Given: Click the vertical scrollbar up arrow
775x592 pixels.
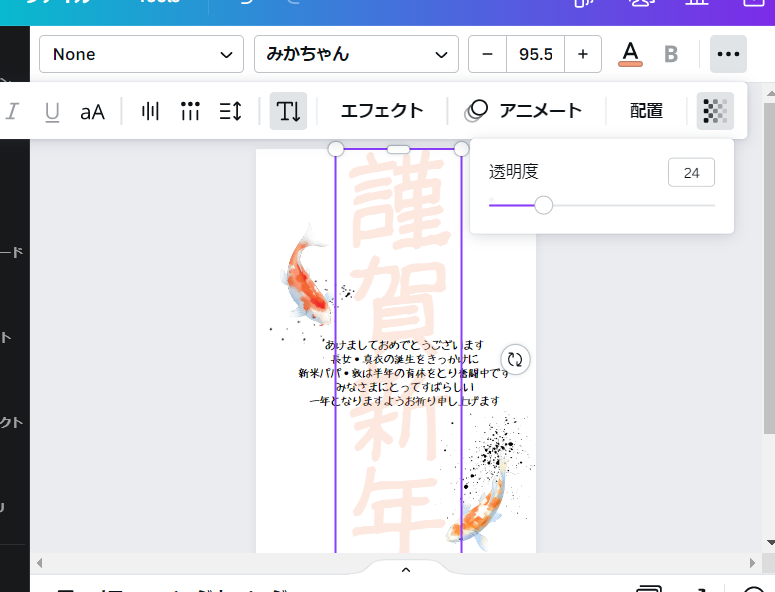Looking at the screenshot, I should tap(770, 93).
